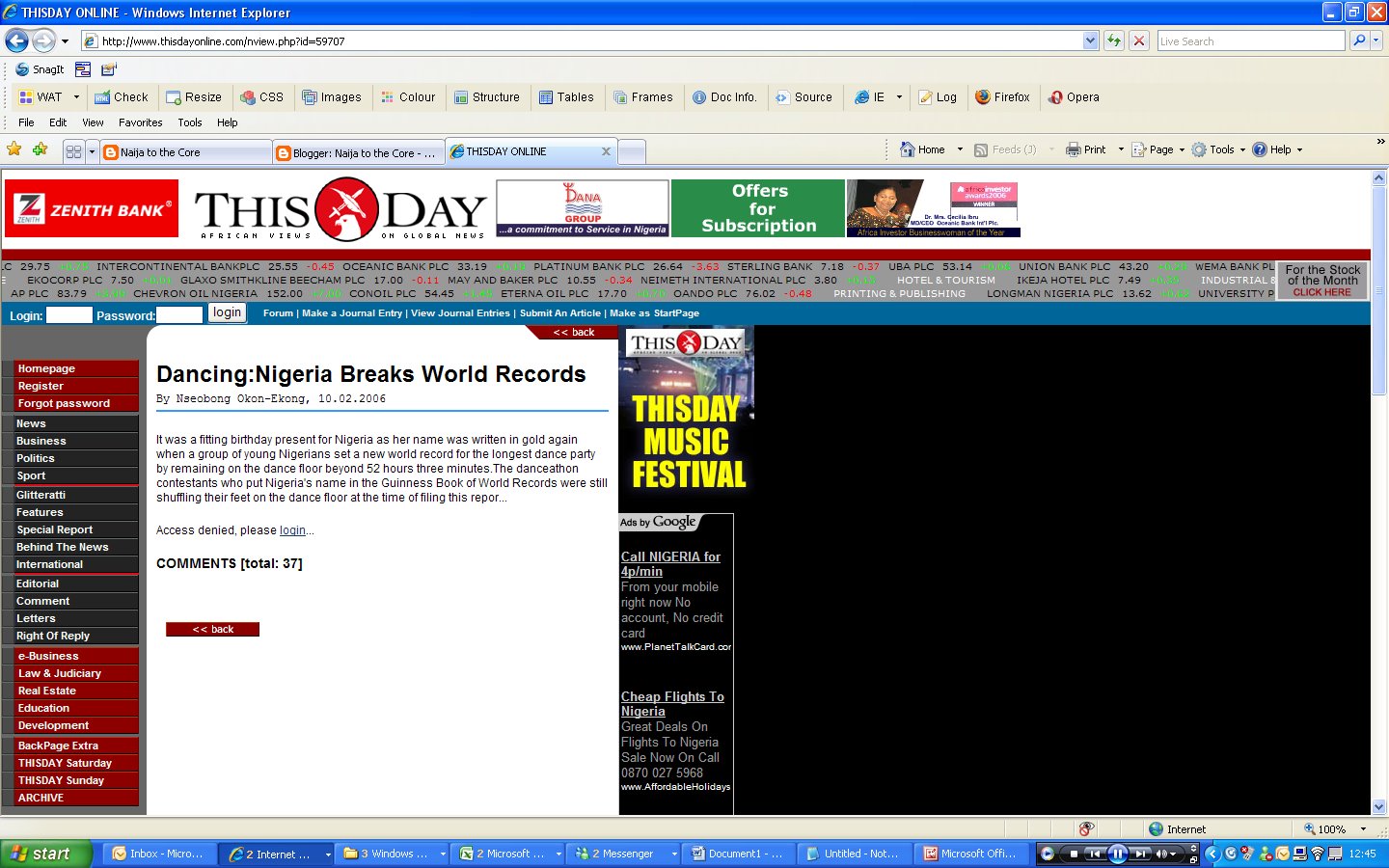This screenshot has width=1389, height=868.
Task: Open the search provider dropdown arrow
Action: (1376, 41)
